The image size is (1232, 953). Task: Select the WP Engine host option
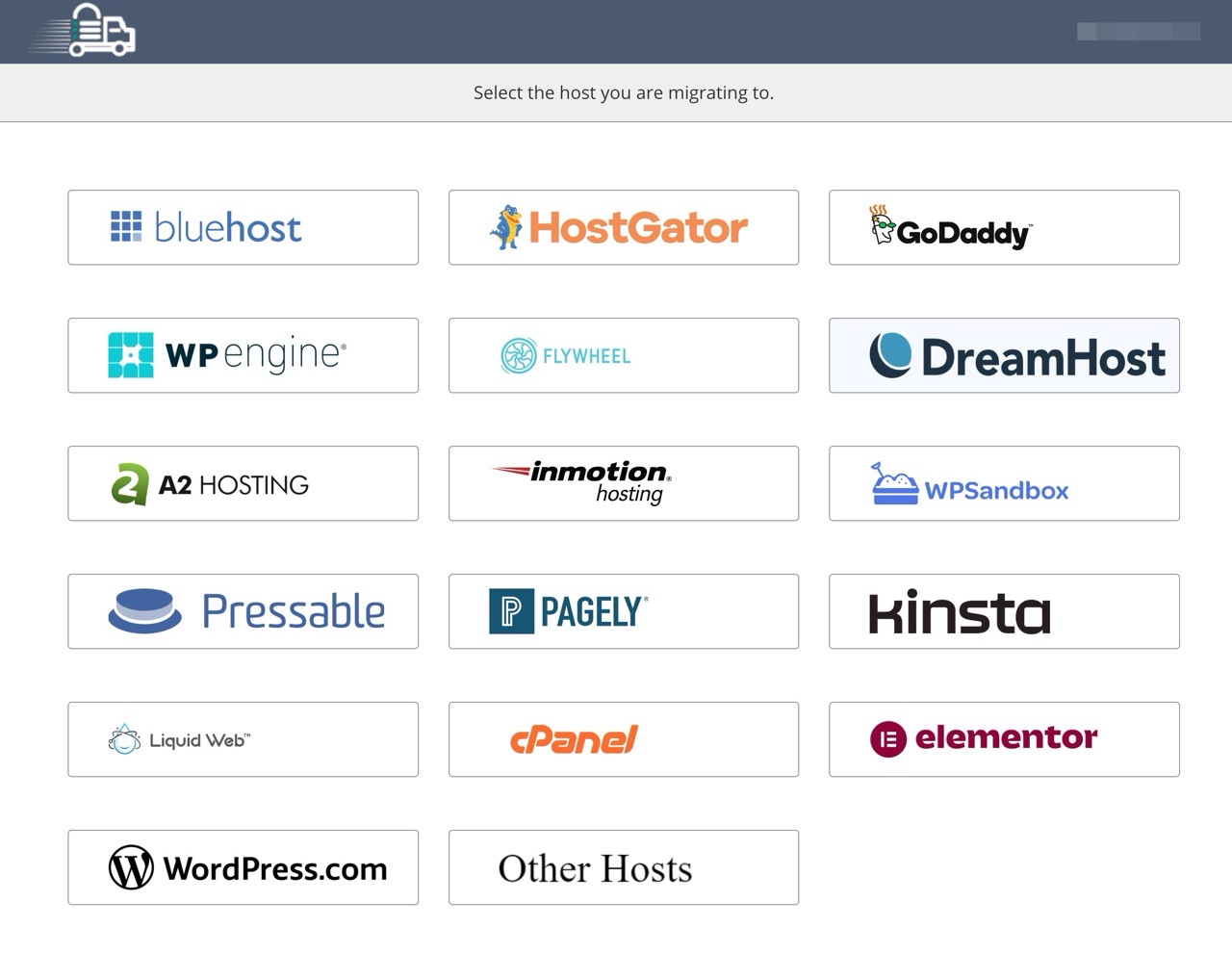pyautogui.click(x=243, y=355)
